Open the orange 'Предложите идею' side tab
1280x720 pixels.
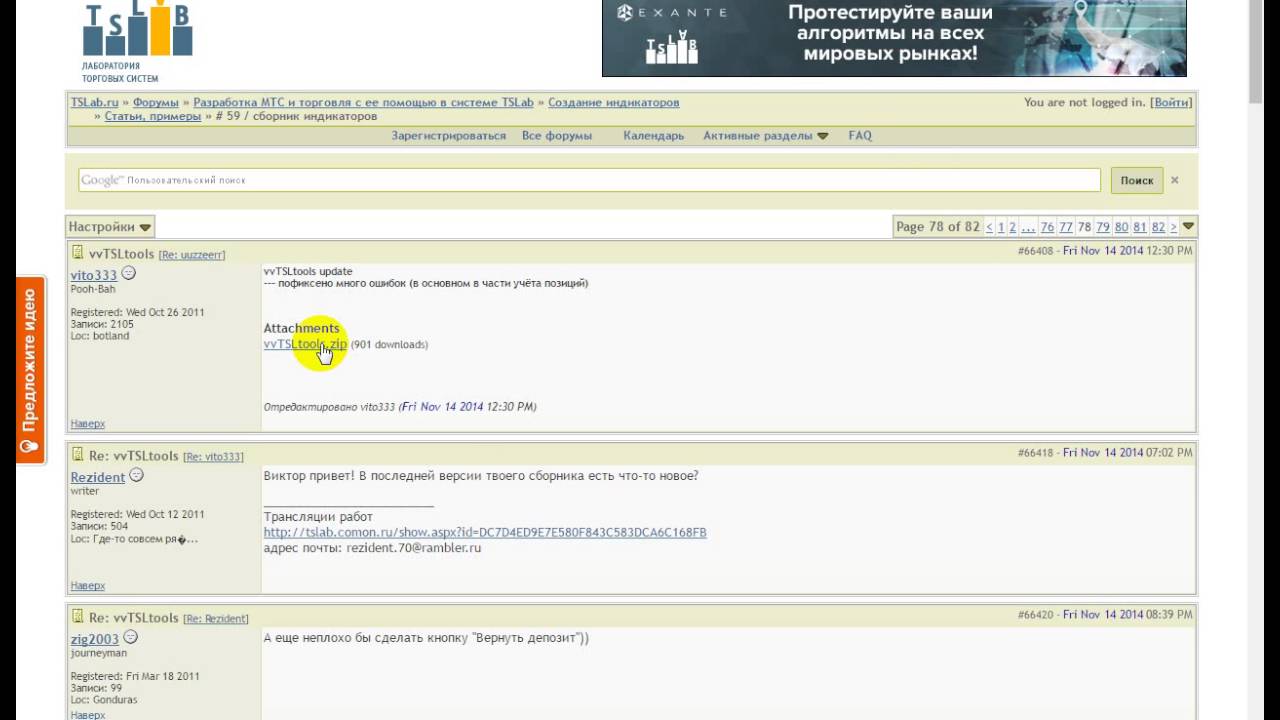coord(30,370)
